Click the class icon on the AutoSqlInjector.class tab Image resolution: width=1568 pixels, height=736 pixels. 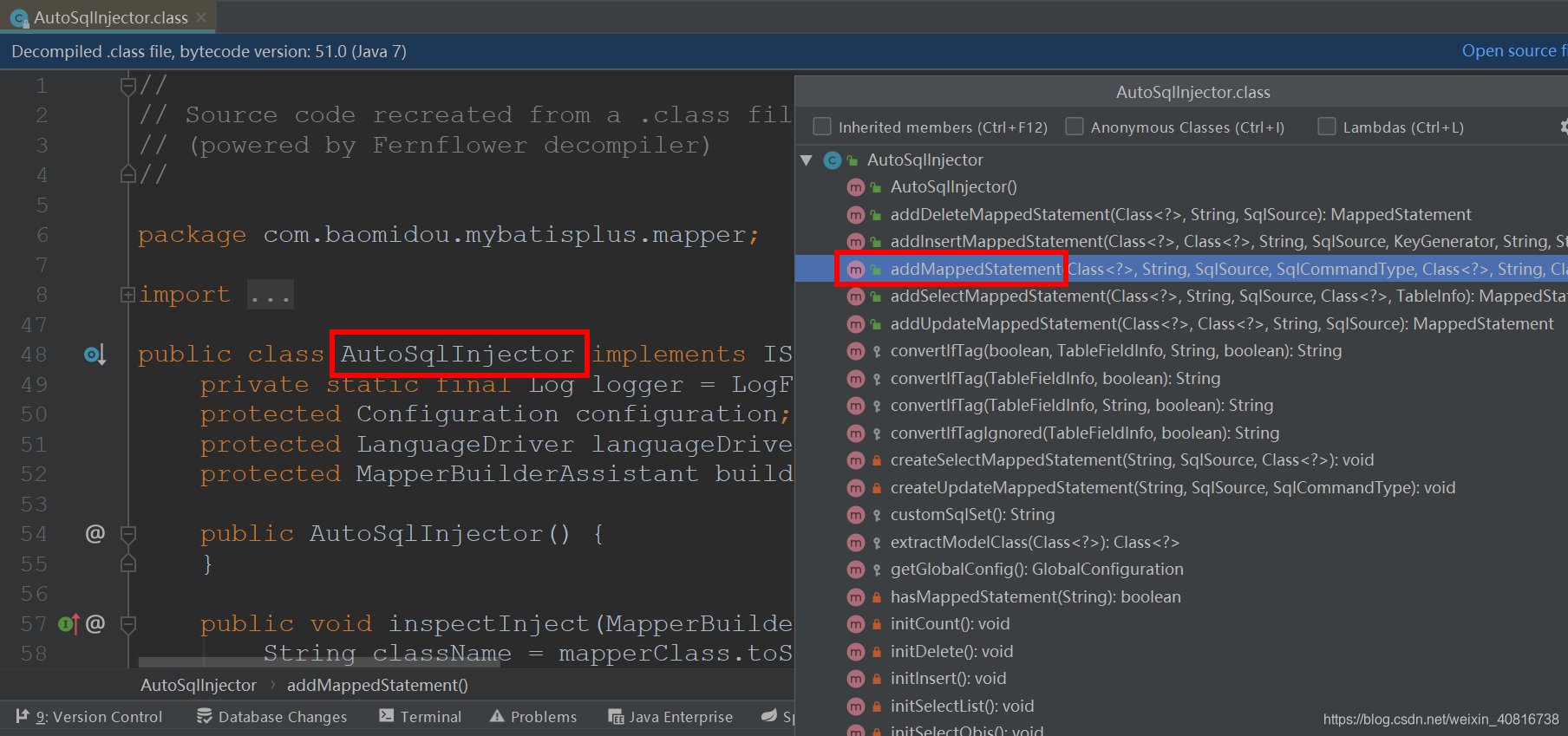coord(18,18)
